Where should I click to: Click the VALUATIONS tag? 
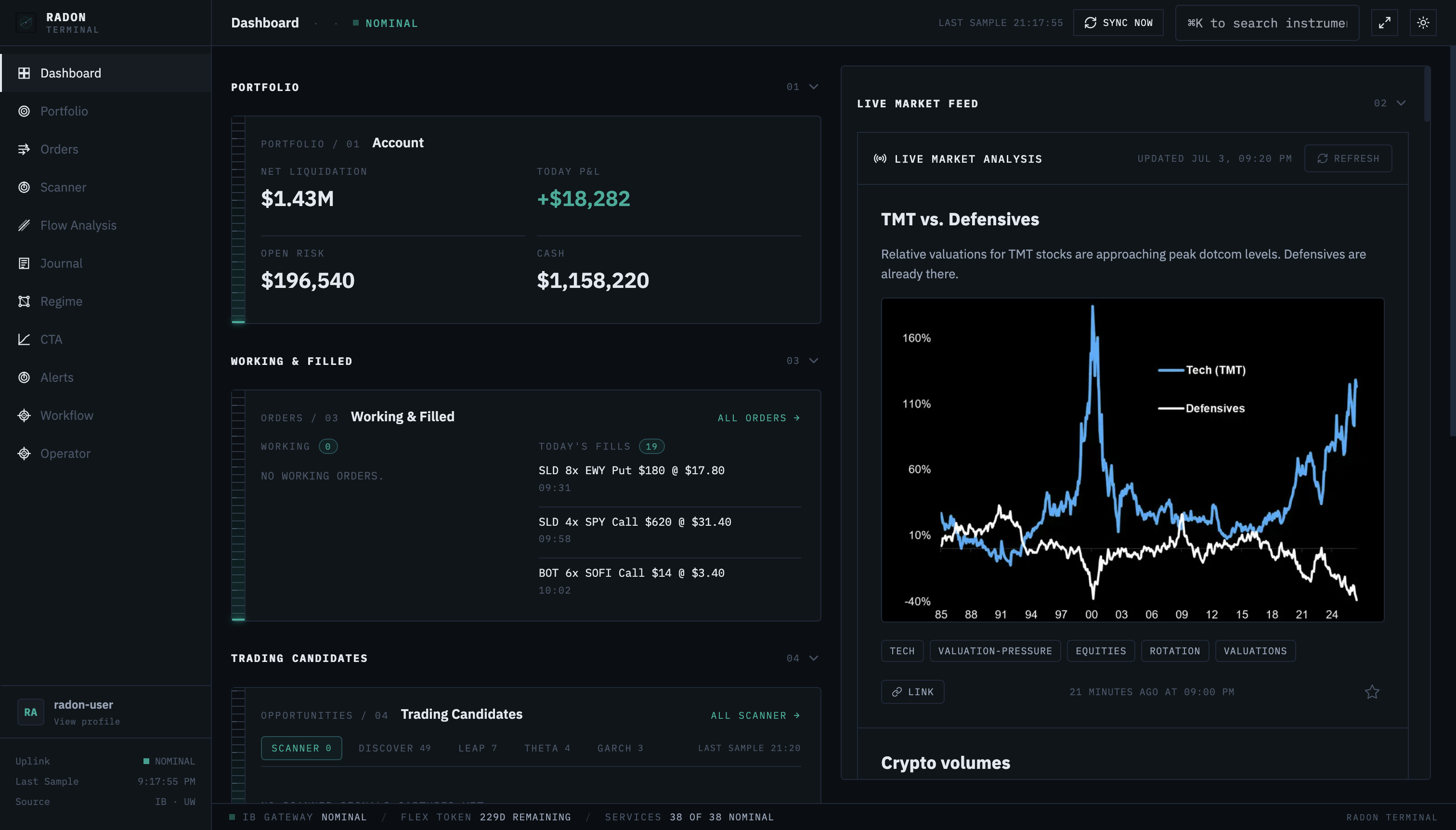tap(1255, 651)
